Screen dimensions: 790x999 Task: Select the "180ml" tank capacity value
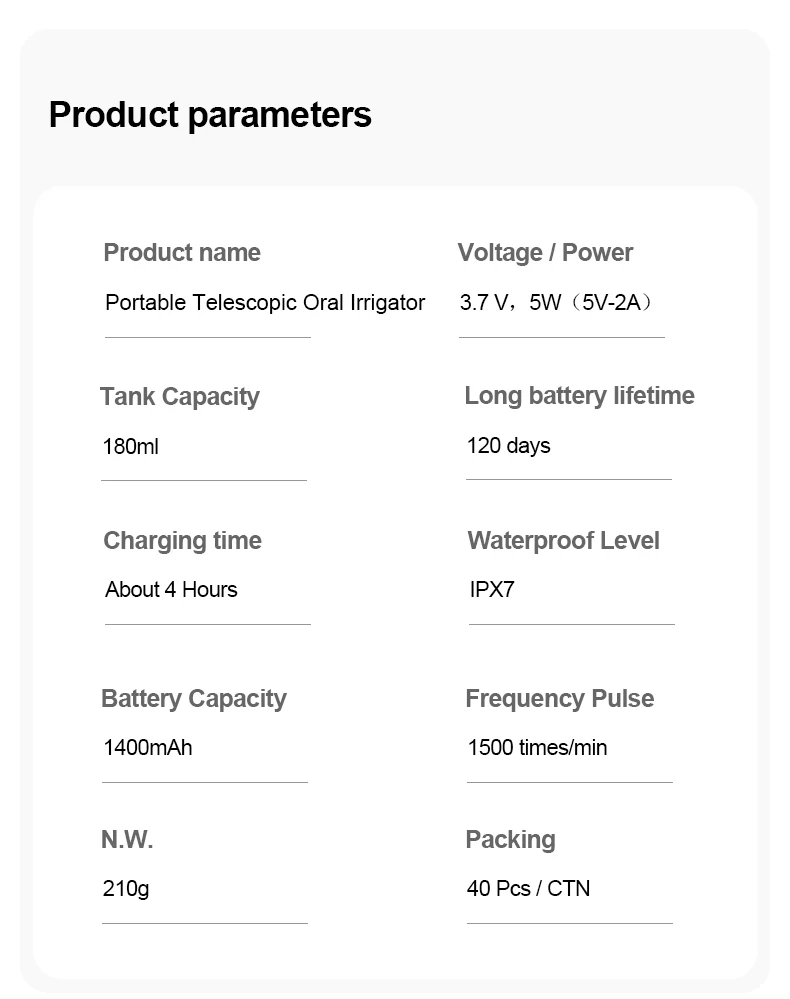coord(131,447)
